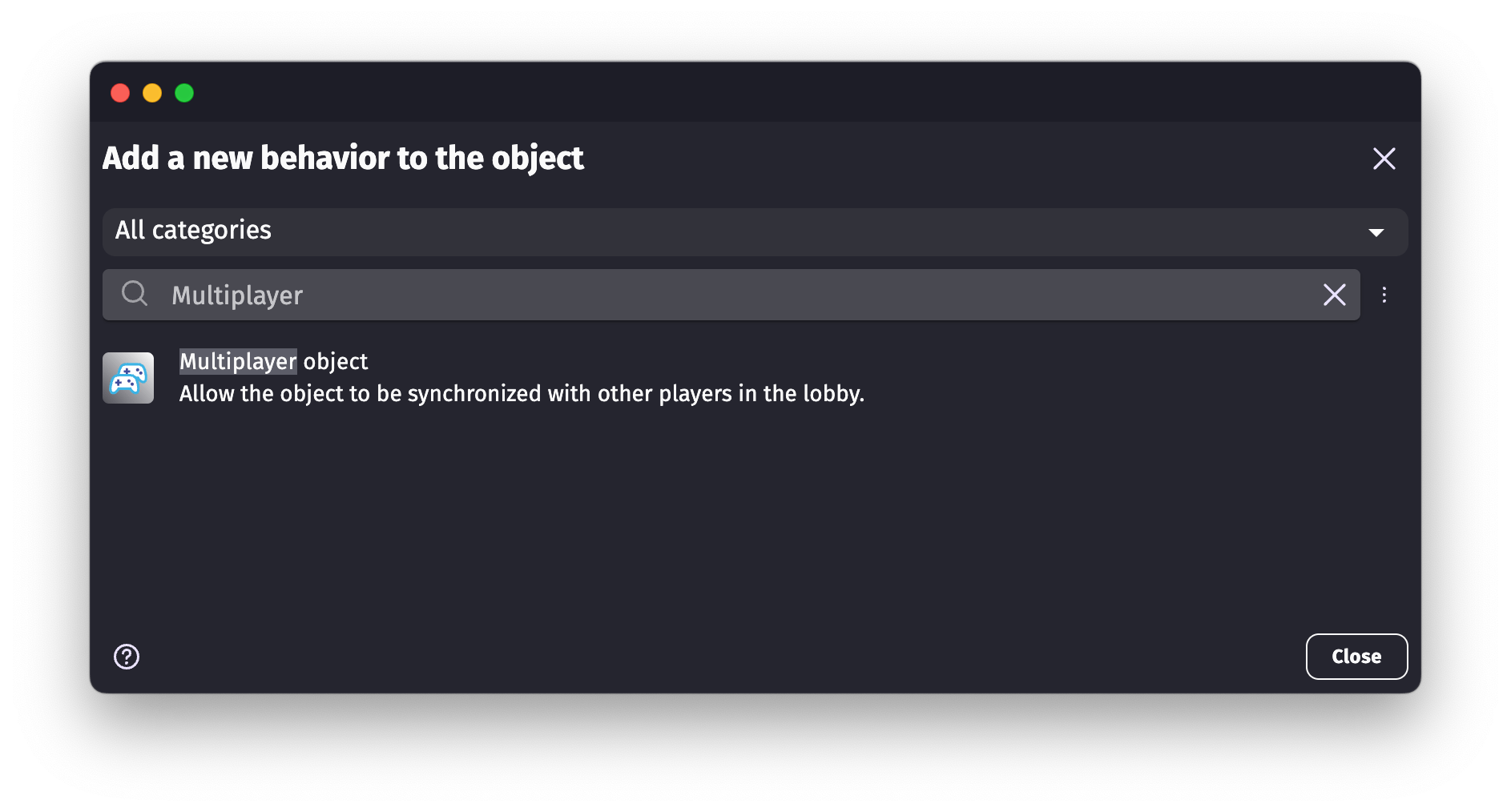Expand the category filter selector

753,231
